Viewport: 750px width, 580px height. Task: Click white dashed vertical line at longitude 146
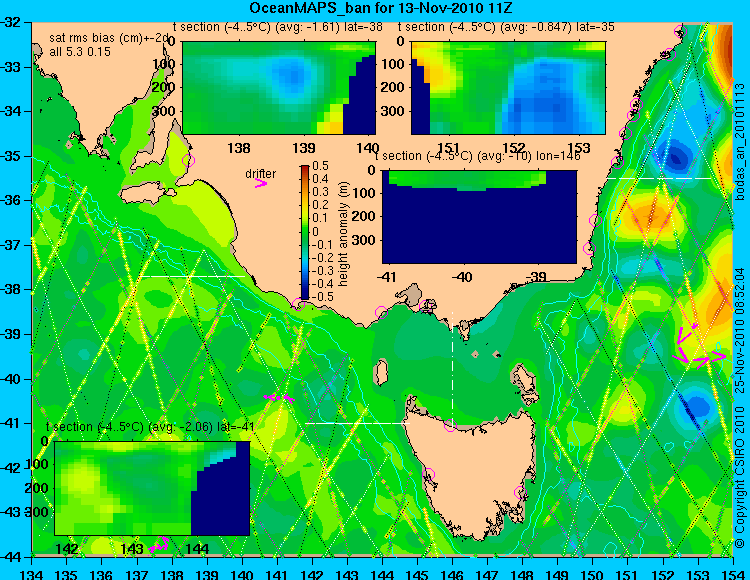coord(452,367)
